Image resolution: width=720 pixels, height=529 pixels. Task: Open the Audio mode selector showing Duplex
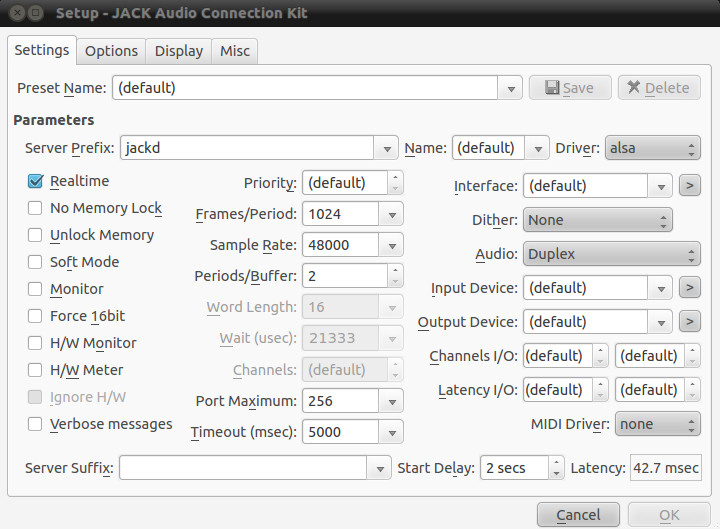pos(612,254)
